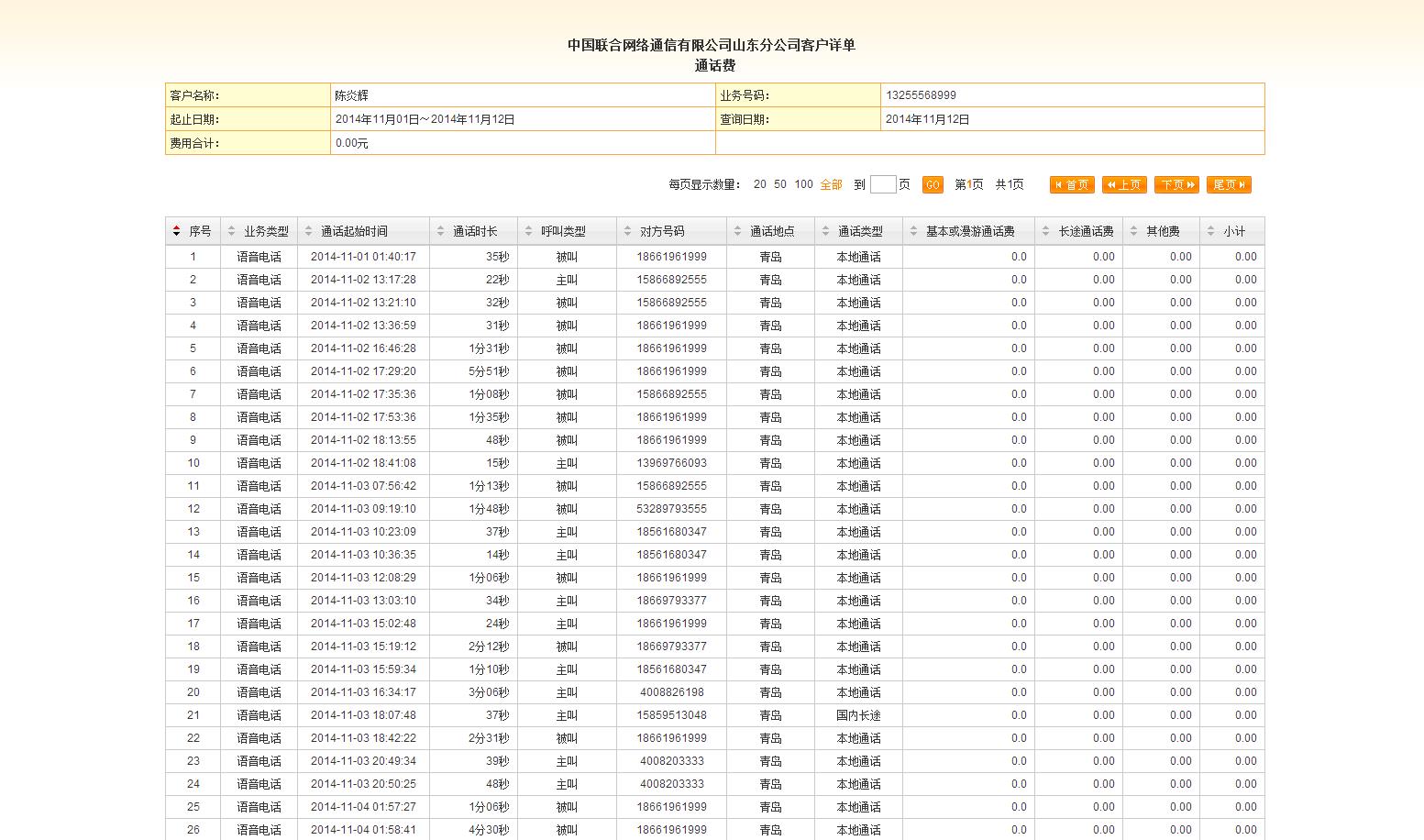Screen dimensions: 1424x840
Task: Click the sort icon next to 通话地点
Action: (737, 232)
